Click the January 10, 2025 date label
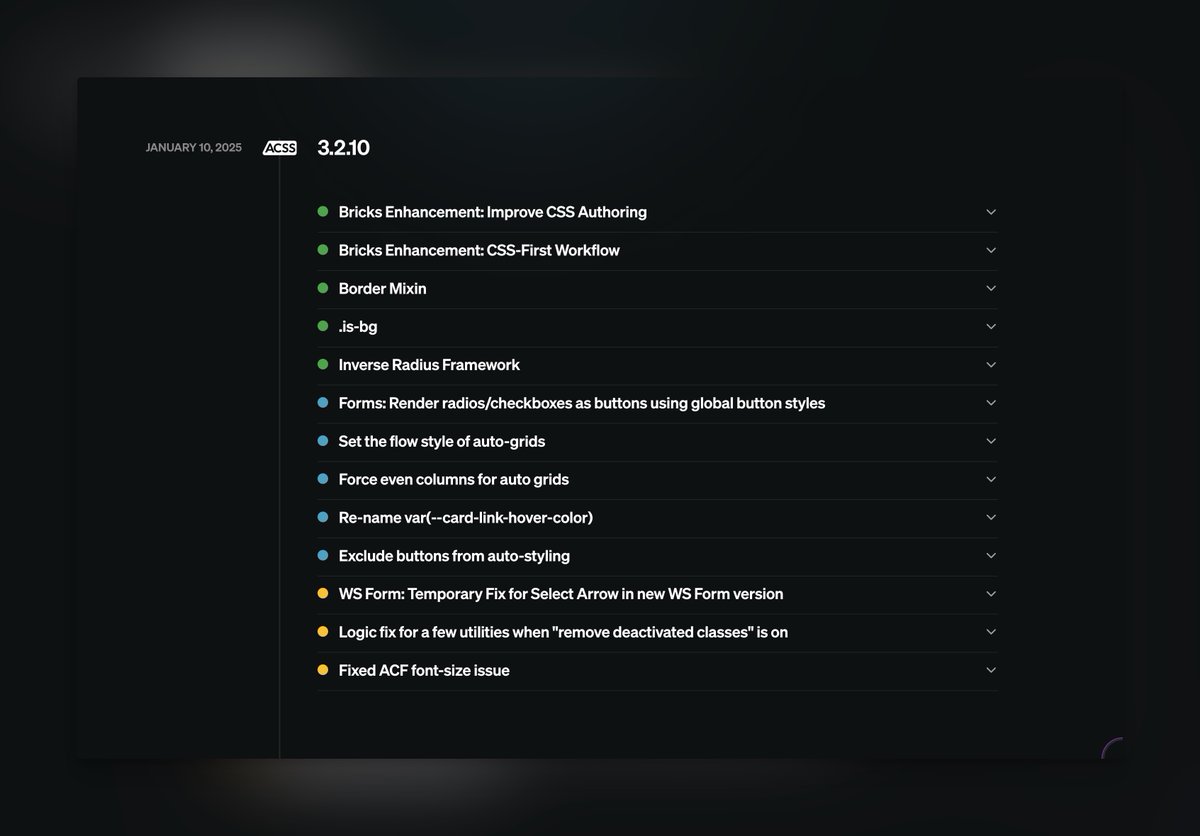The height and width of the screenshot is (836, 1200). point(194,148)
